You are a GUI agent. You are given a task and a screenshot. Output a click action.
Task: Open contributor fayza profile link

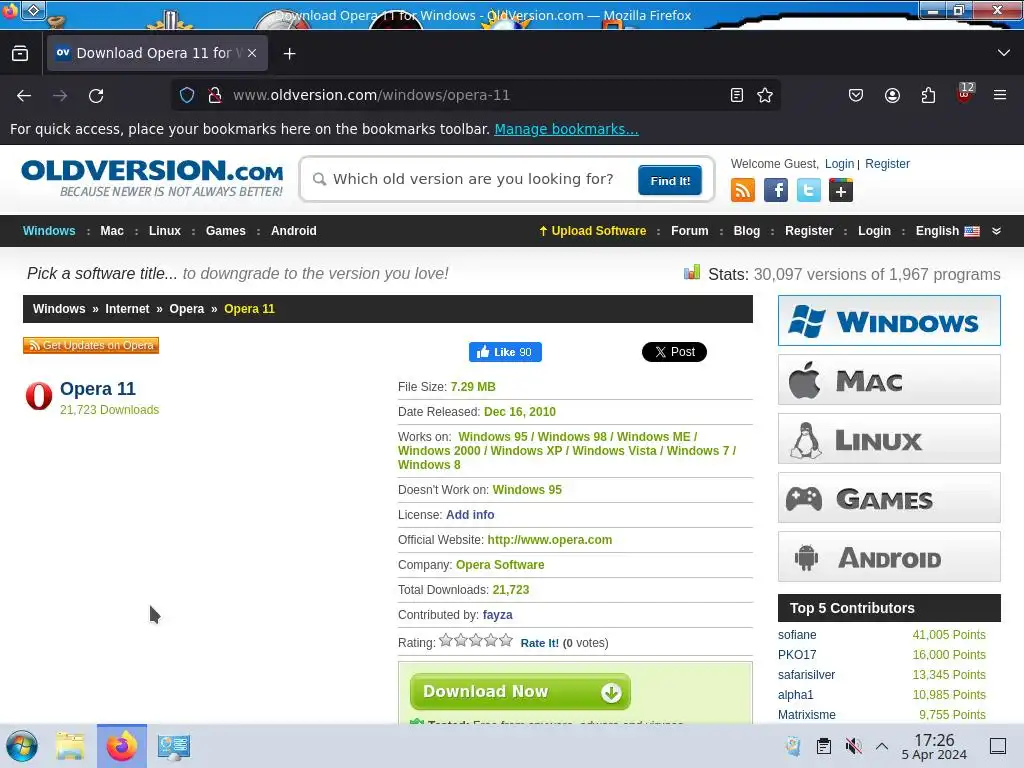pos(497,615)
